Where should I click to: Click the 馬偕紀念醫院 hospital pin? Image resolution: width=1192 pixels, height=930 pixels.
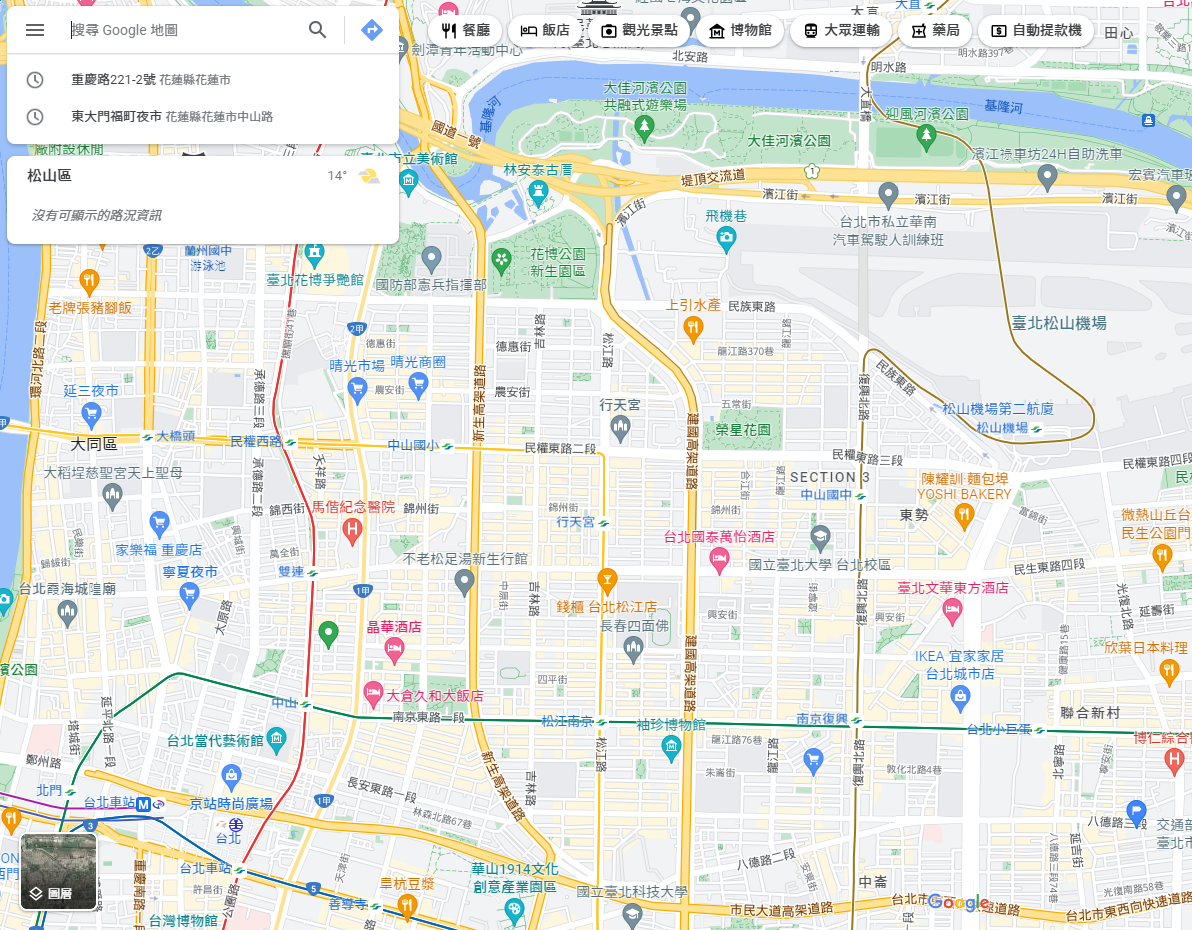pos(351,530)
